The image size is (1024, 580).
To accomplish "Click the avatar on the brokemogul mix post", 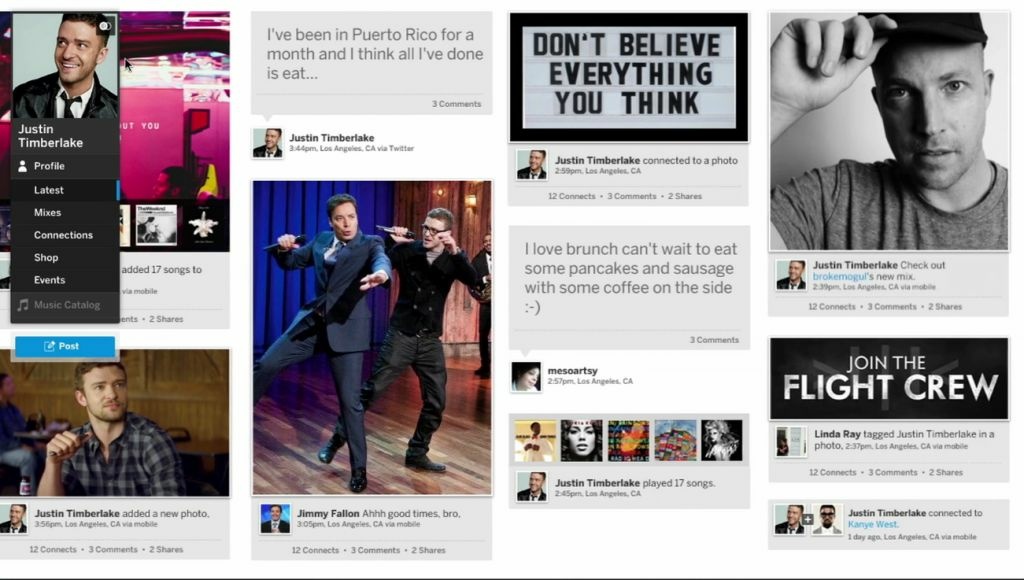I will [791, 275].
